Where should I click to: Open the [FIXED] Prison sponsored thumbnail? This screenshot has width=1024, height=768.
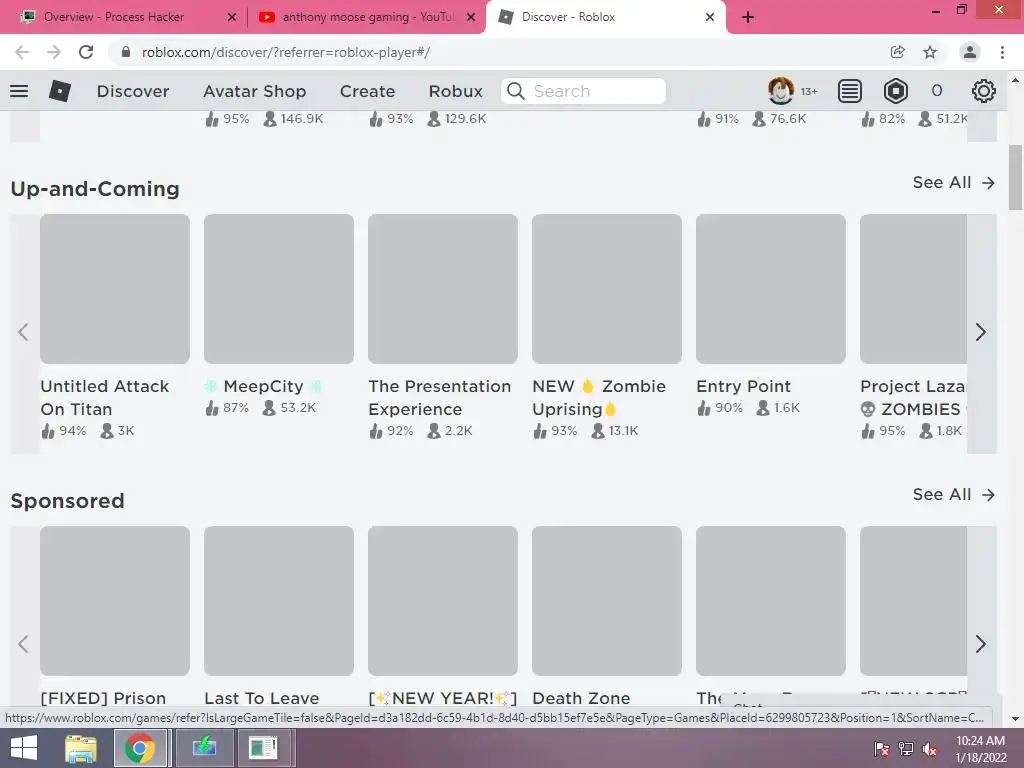[x=115, y=601]
